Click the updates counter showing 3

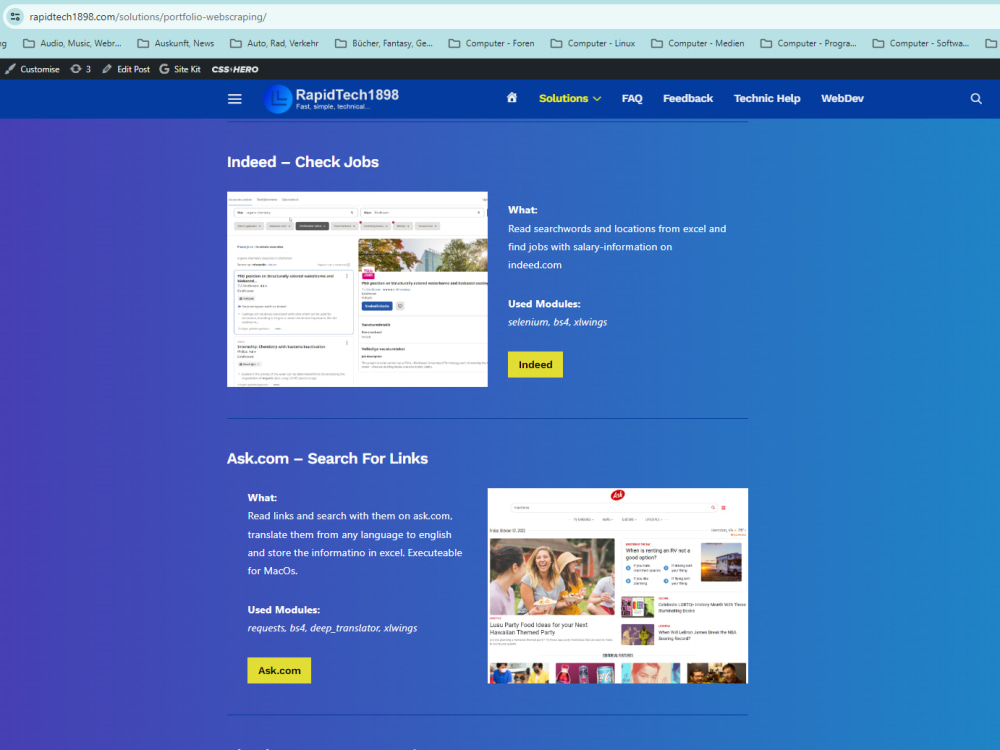80,69
